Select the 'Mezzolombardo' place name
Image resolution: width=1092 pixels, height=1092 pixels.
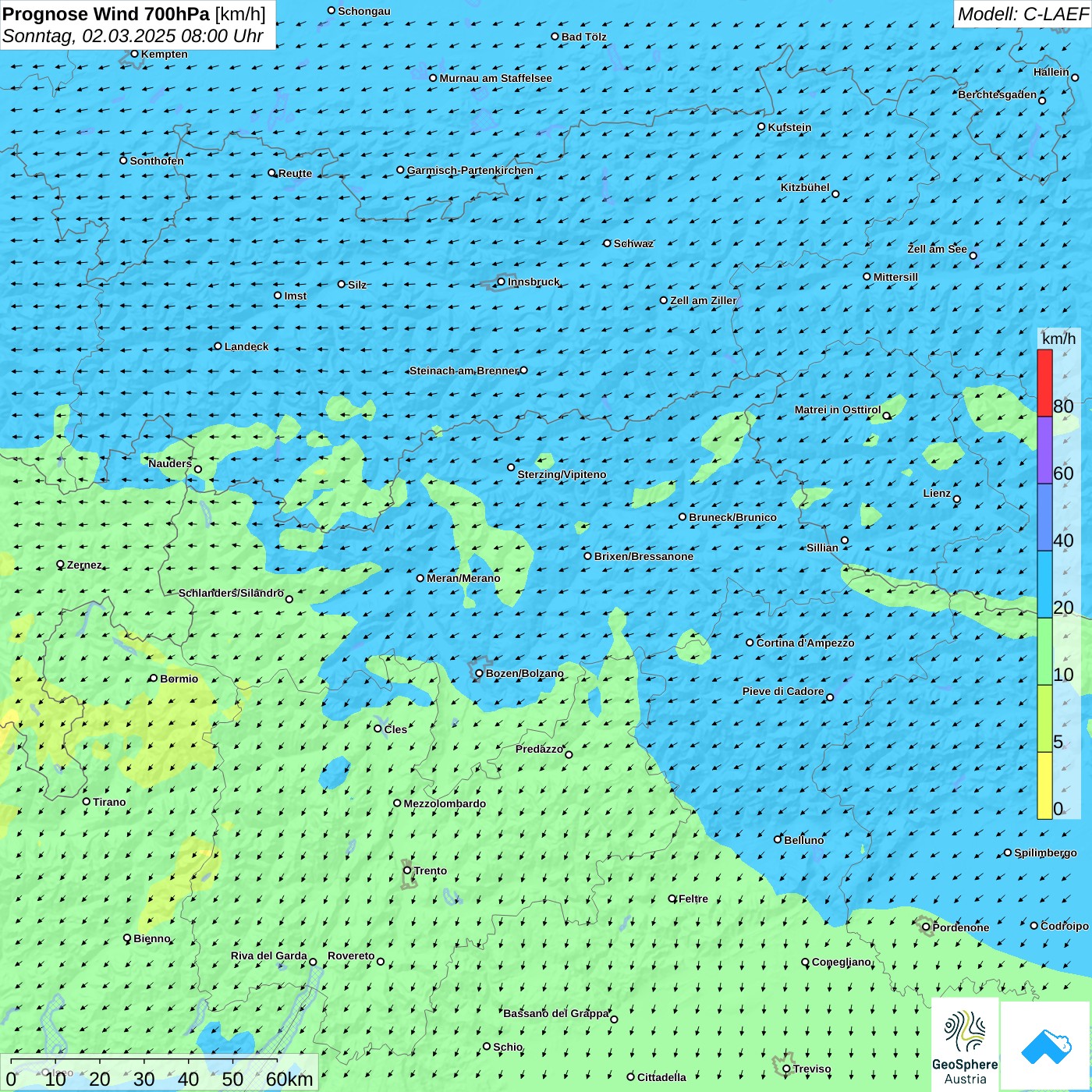tap(445, 803)
